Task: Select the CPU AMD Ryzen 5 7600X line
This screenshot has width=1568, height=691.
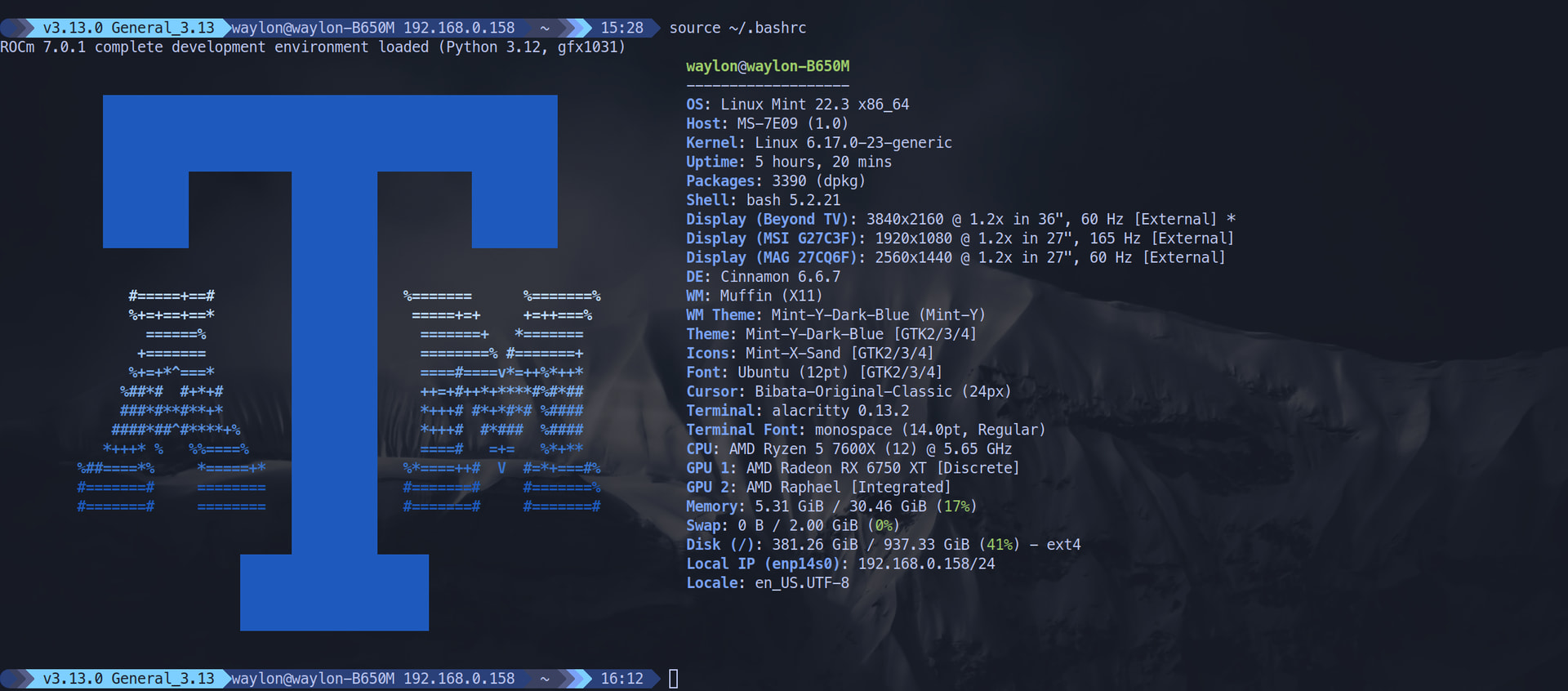Action: click(849, 449)
